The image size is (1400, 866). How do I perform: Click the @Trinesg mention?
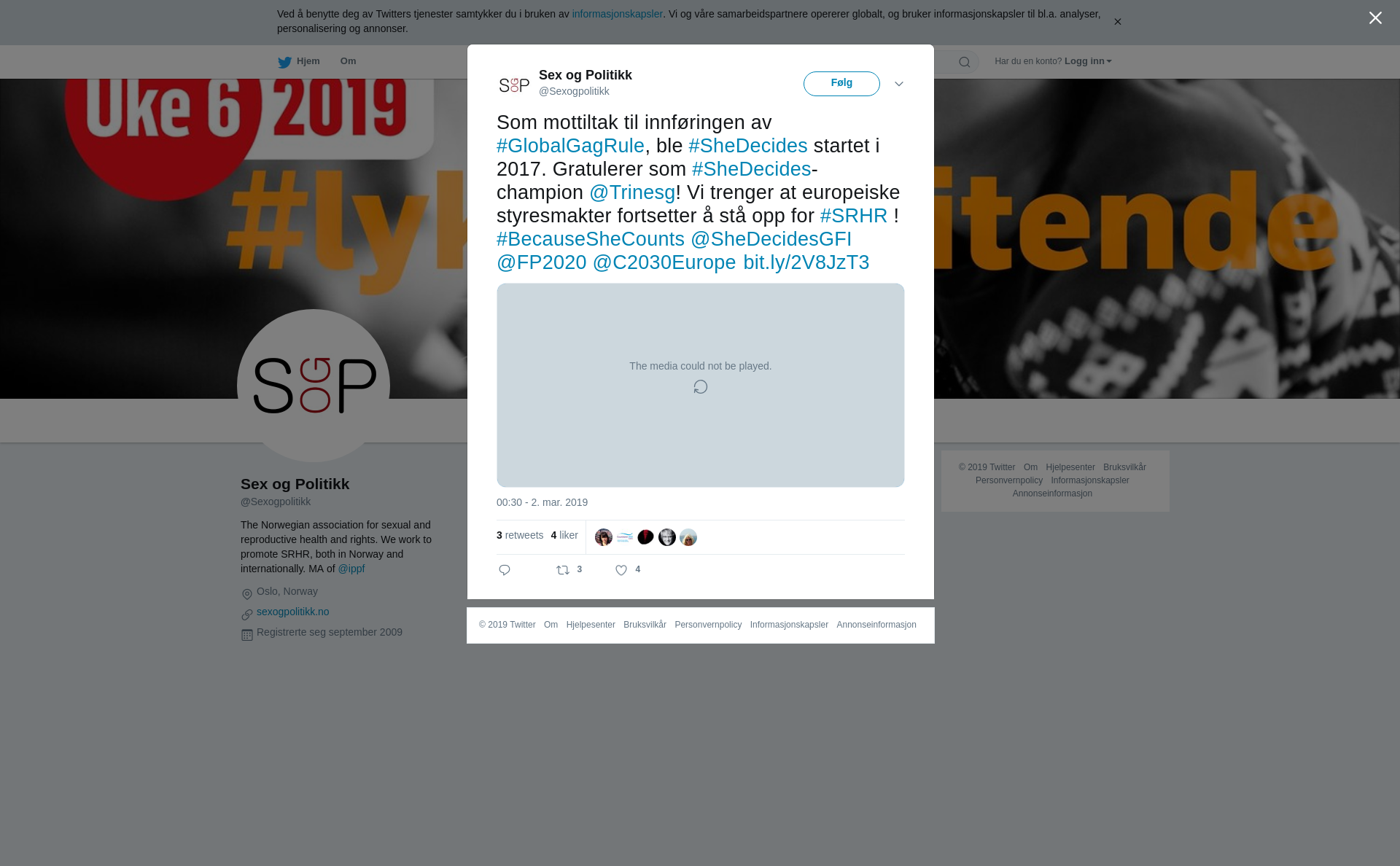click(632, 192)
